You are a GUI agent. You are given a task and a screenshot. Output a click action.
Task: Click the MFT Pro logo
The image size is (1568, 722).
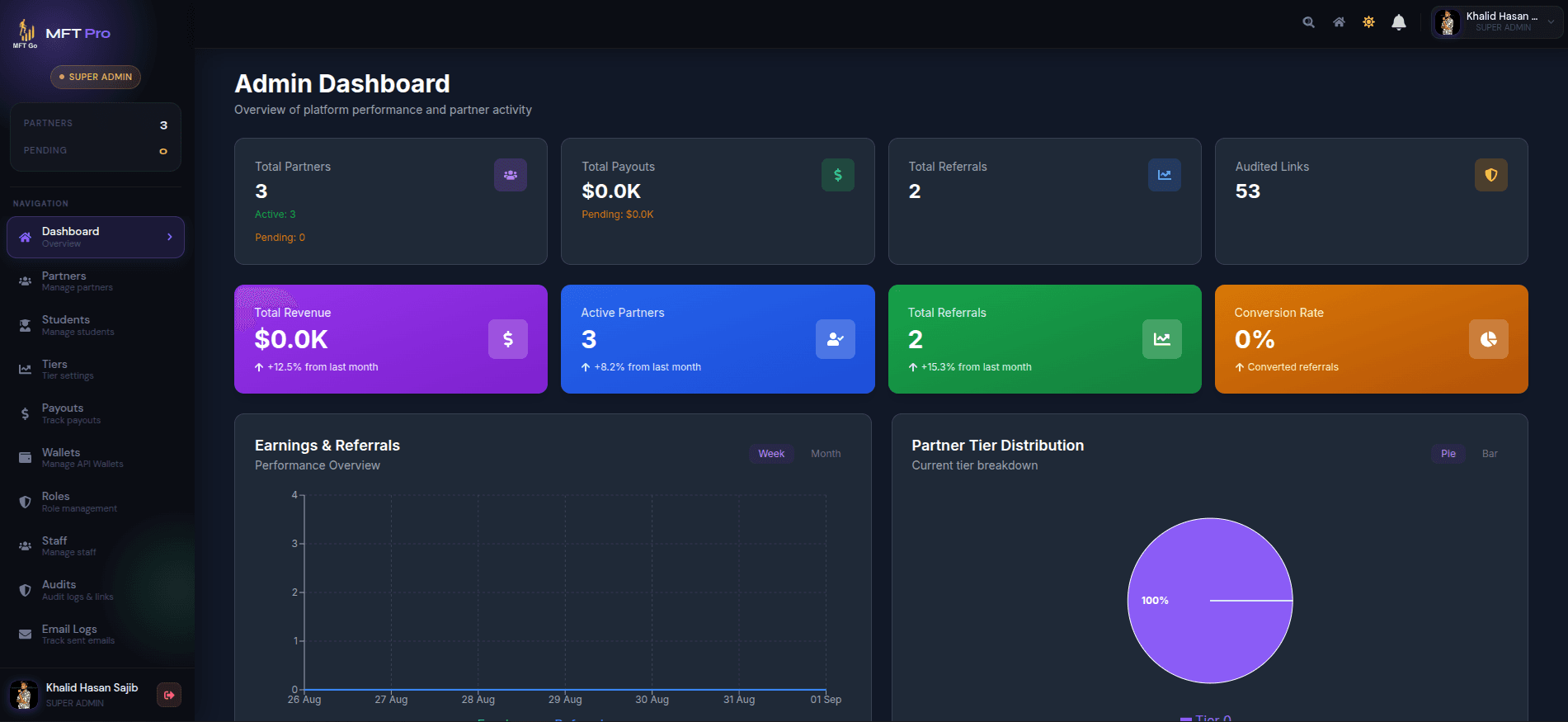tap(62, 34)
